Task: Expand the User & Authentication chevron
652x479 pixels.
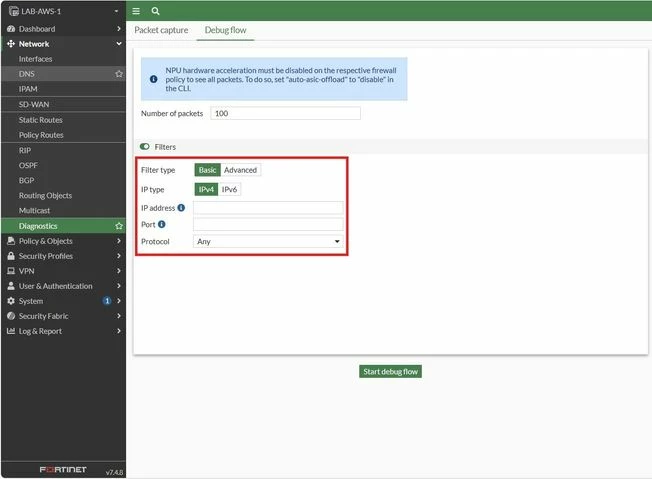Action: (x=119, y=286)
